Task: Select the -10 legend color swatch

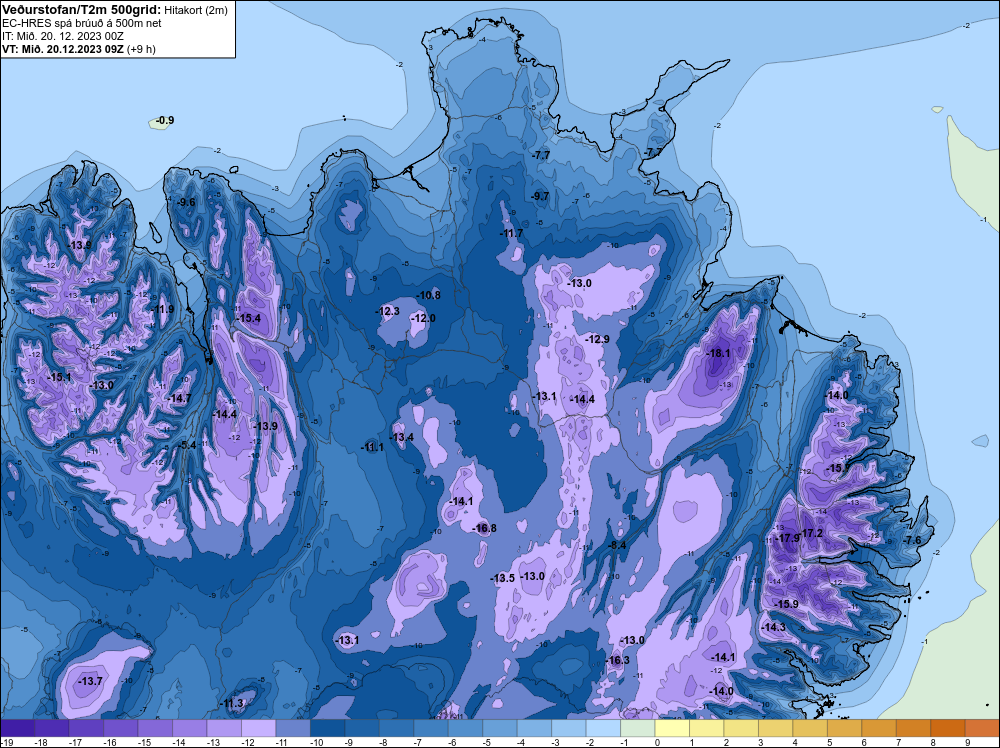Action: pos(327,728)
